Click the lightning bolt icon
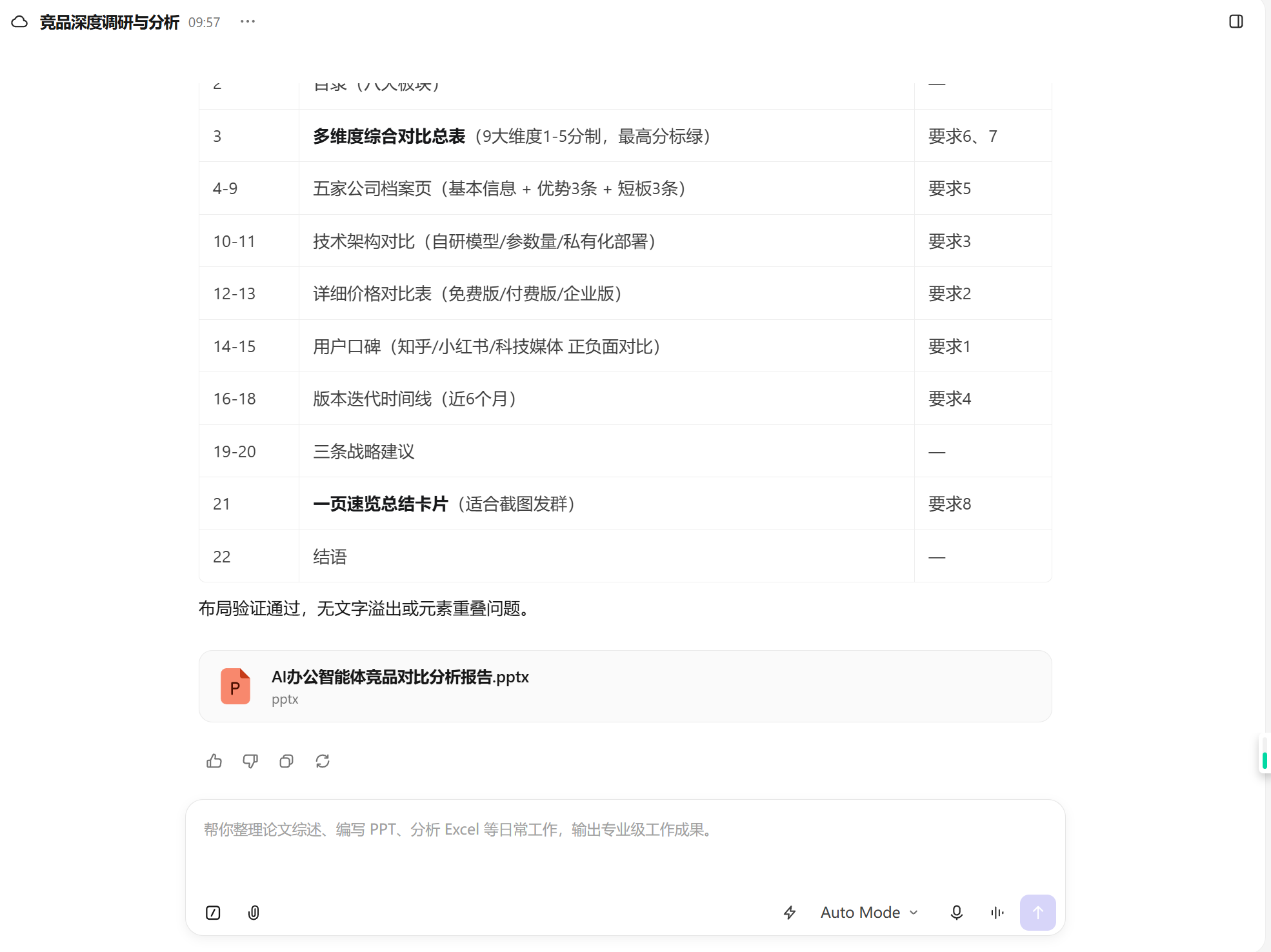Screen dimensions: 1271x952 pyautogui.click(x=790, y=913)
